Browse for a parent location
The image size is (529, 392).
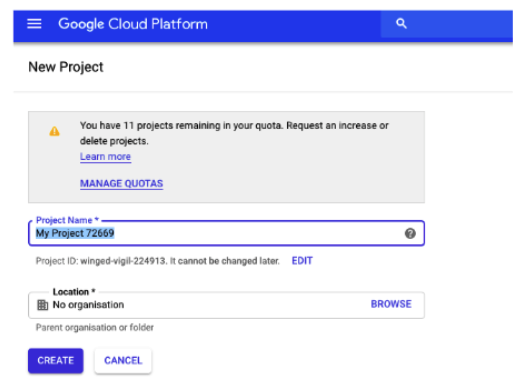pos(391,304)
